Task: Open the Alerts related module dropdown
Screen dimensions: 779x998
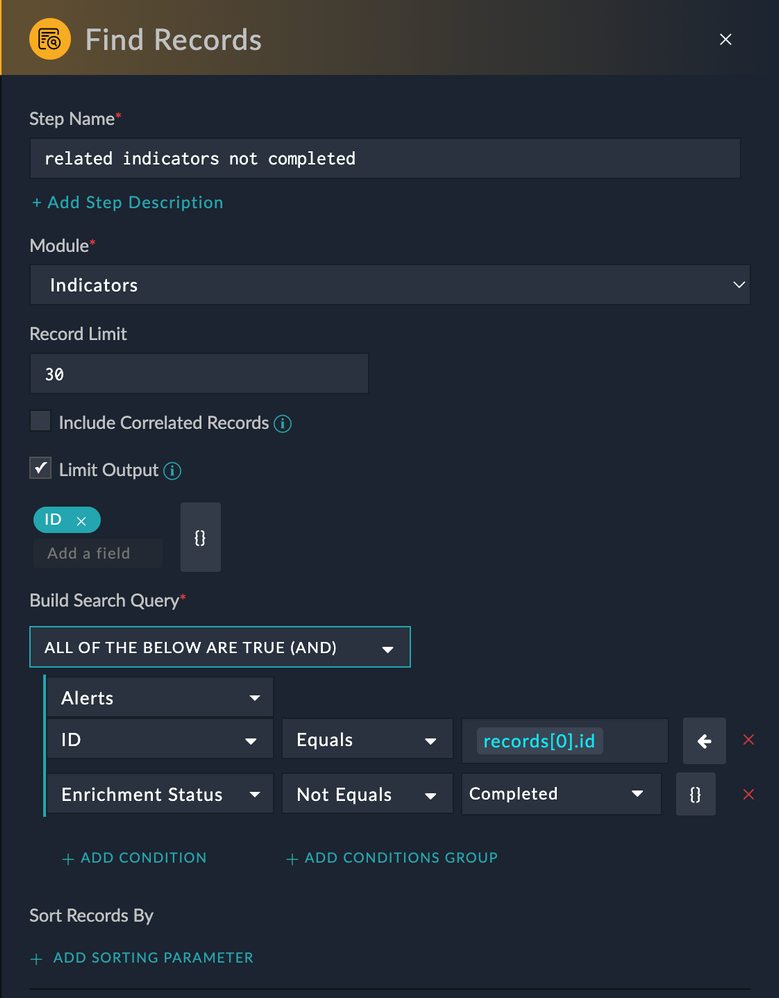Action: tap(160, 698)
